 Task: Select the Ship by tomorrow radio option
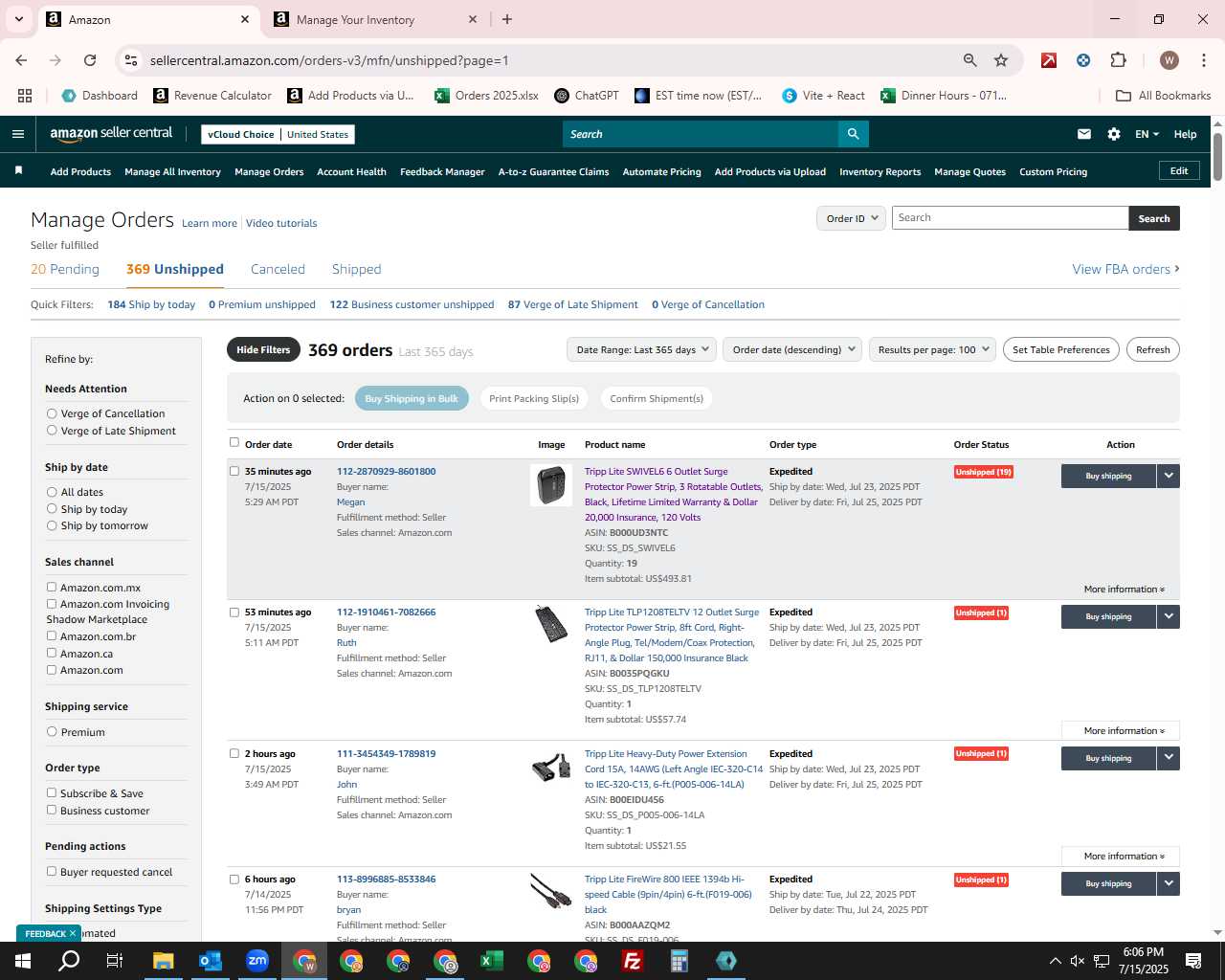tap(52, 525)
